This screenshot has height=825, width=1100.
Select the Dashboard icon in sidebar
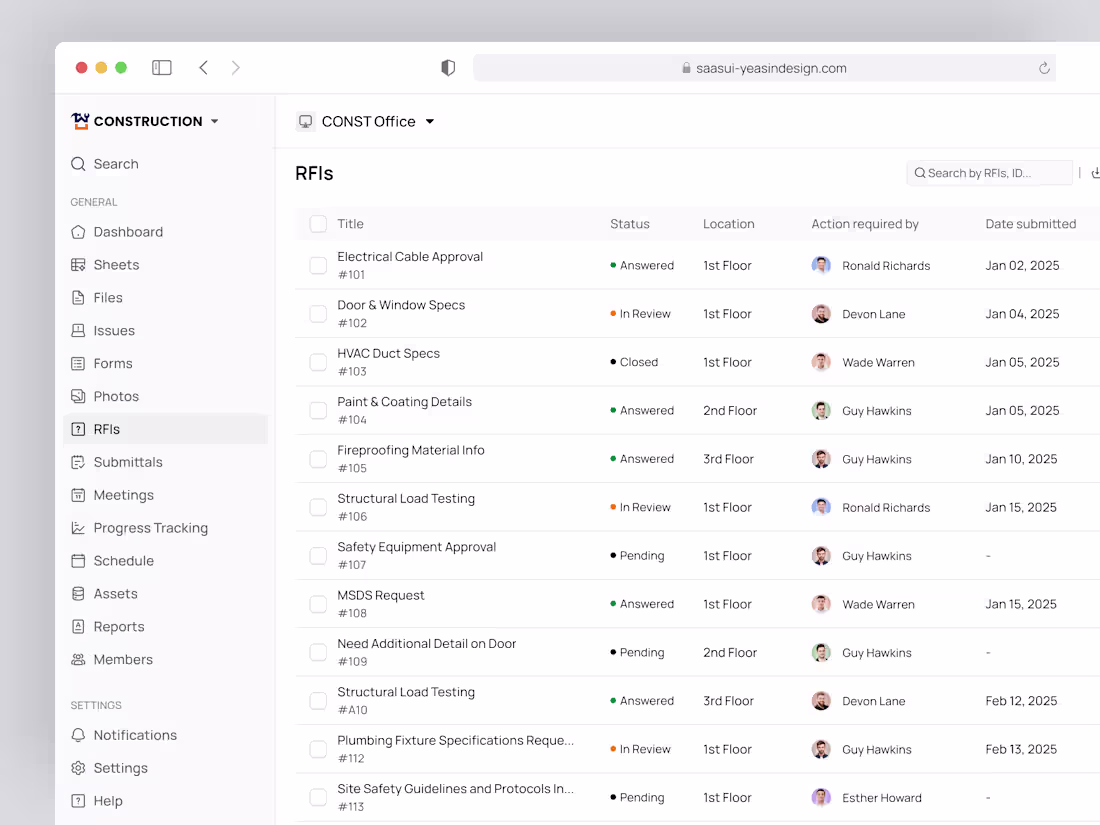click(x=77, y=231)
